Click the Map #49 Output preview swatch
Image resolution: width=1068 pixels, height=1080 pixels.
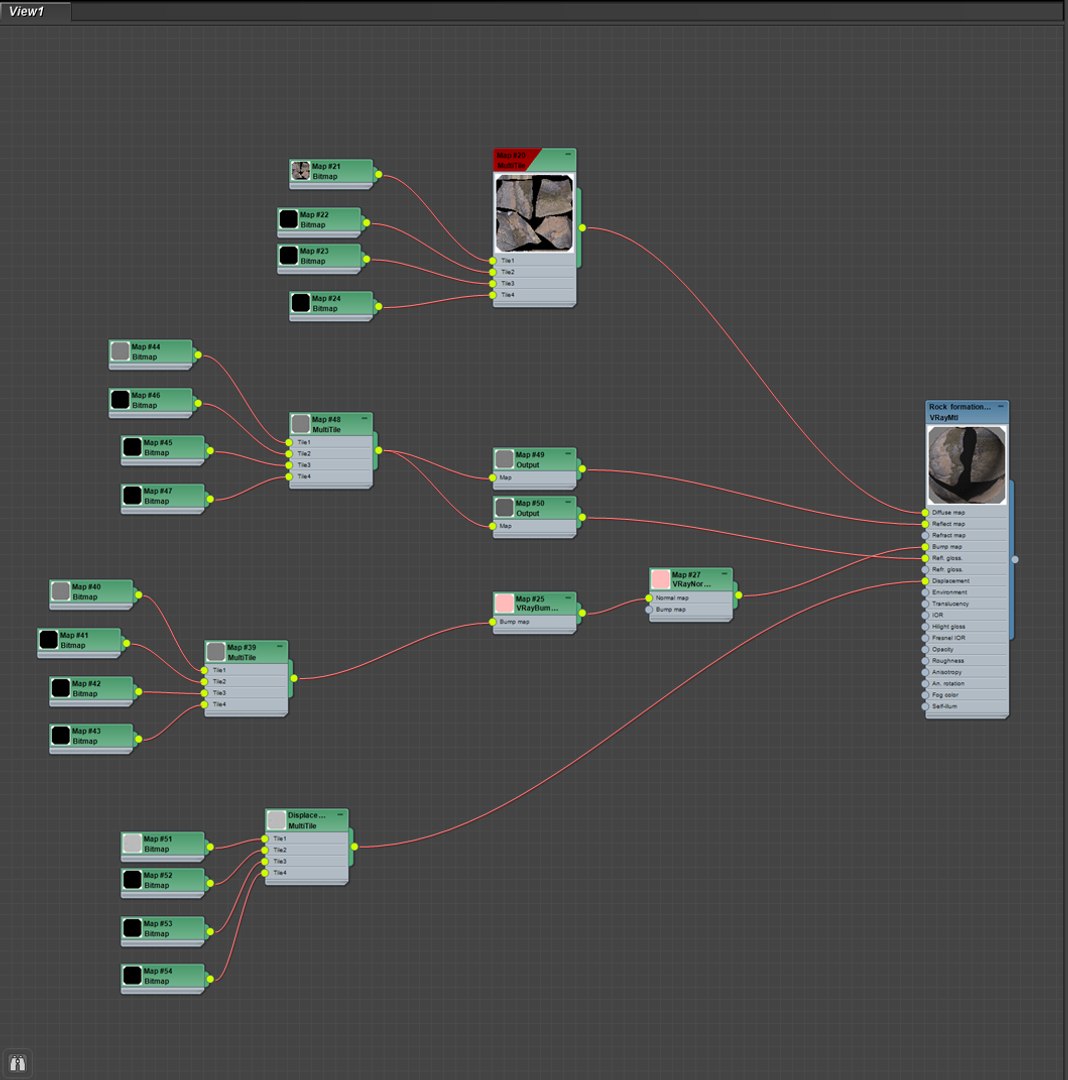(505, 459)
